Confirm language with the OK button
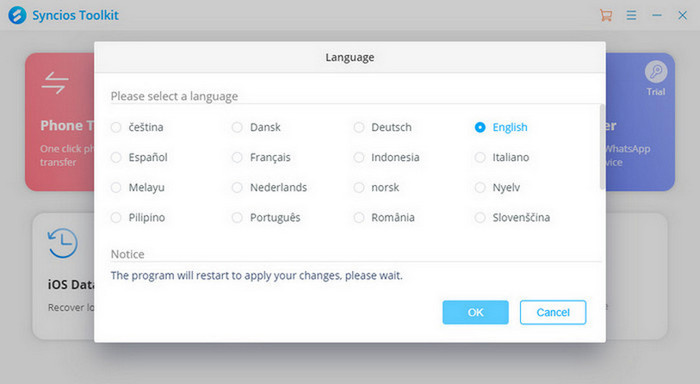This screenshot has width=700, height=384. pyautogui.click(x=475, y=312)
